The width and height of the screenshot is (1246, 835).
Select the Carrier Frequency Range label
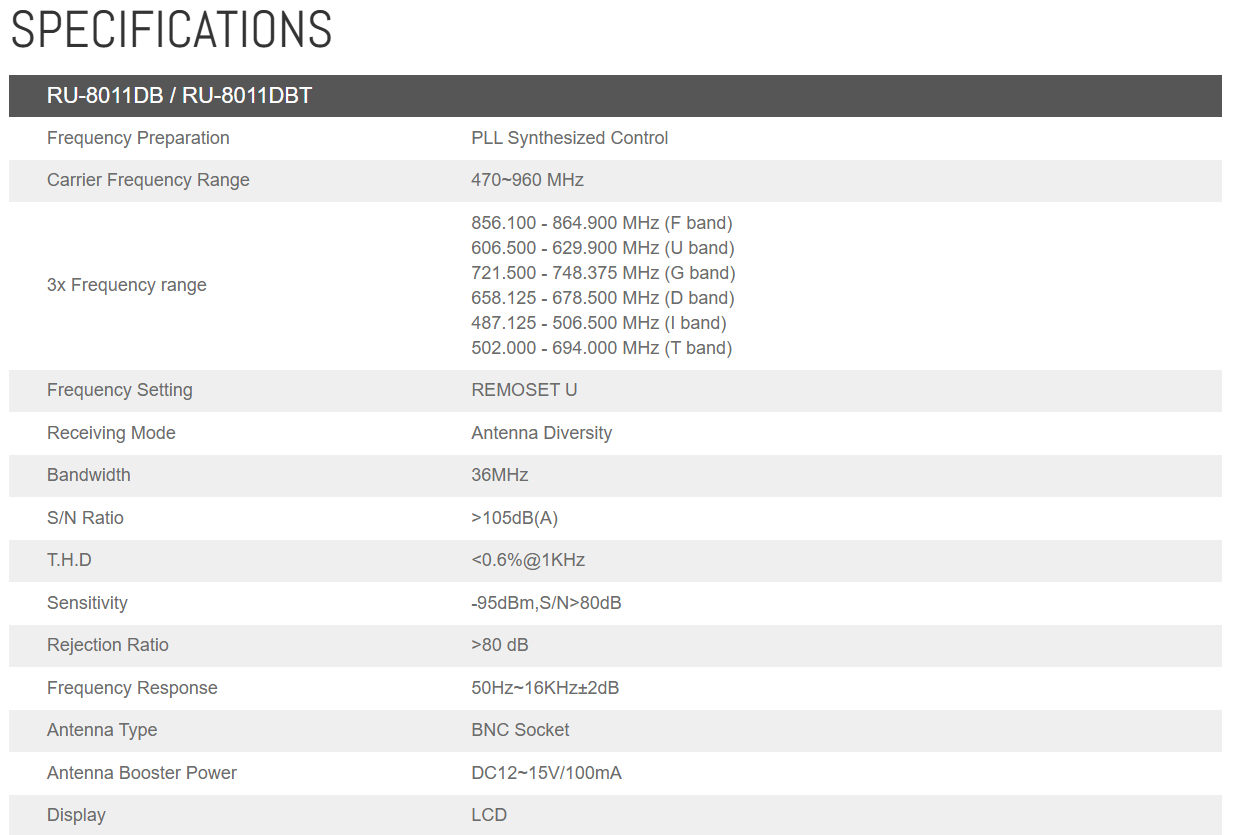[148, 180]
